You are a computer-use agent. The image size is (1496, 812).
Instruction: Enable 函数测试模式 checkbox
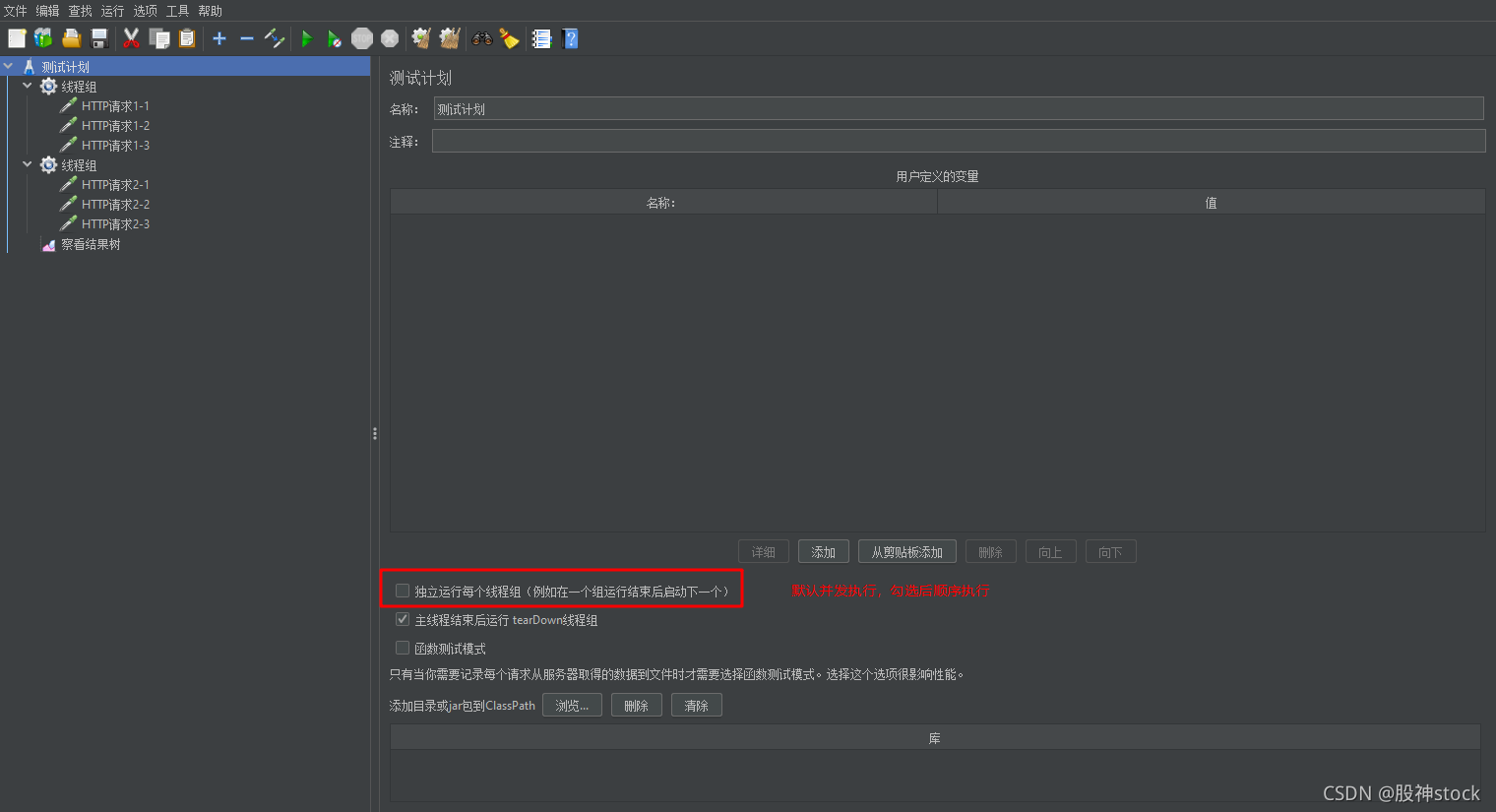point(403,648)
